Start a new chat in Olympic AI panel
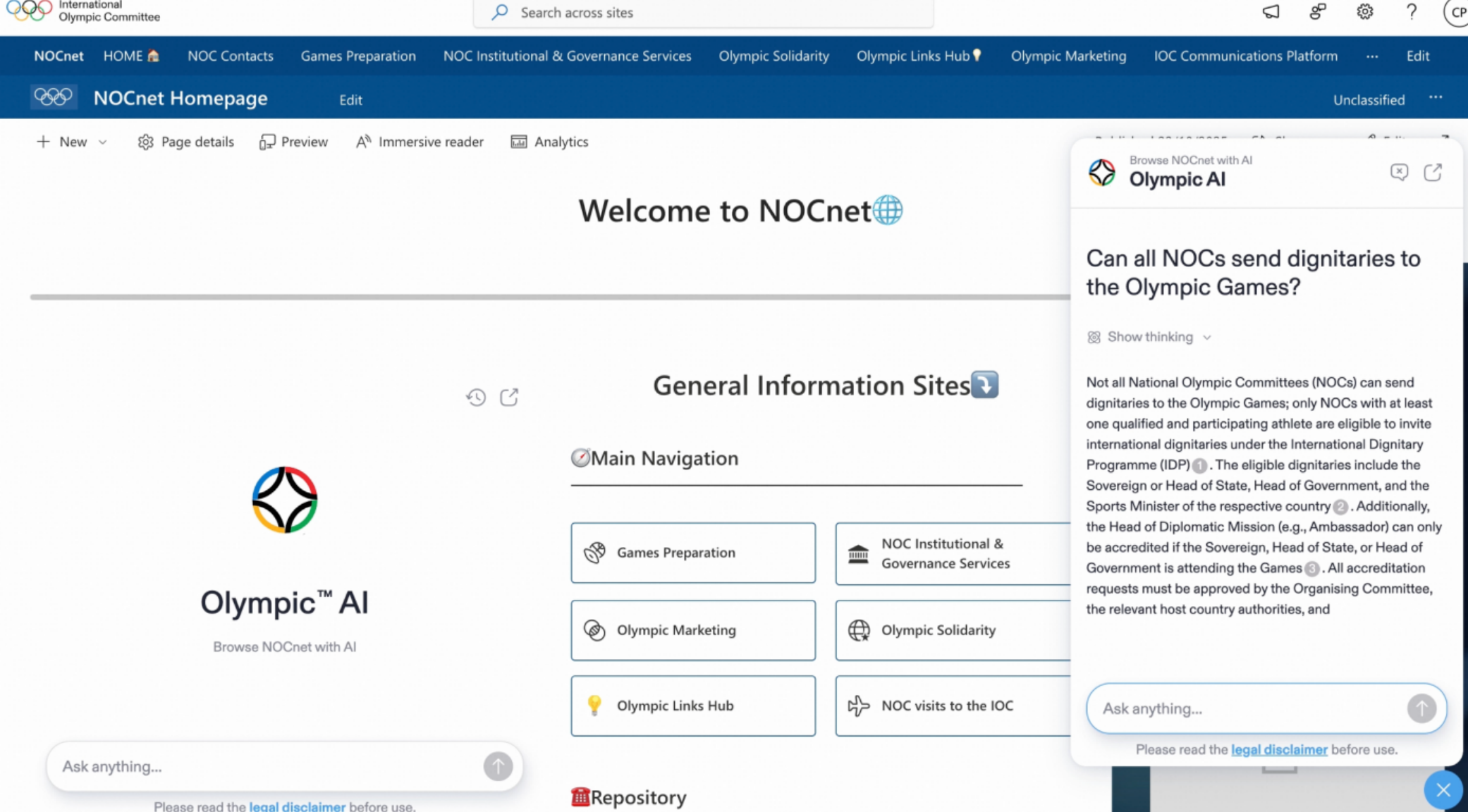This screenshot has width=1468, height=812. tap(1399, 173)
